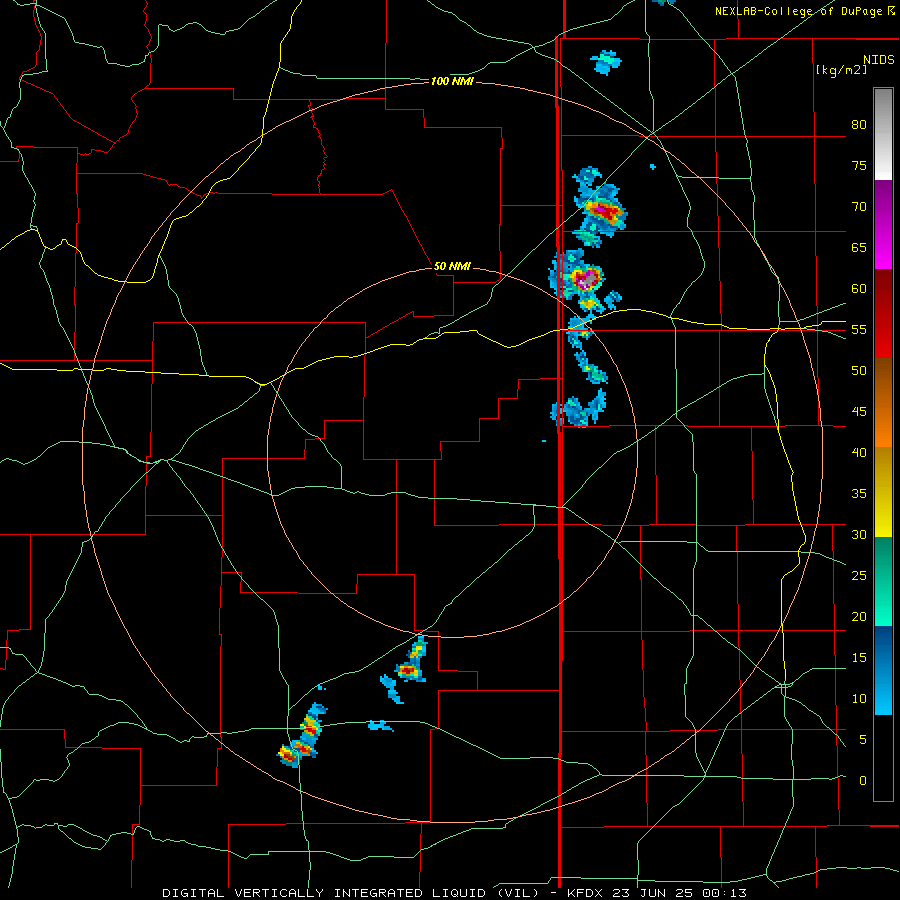Click the NIDS label above color scale

tap(879, 60)
